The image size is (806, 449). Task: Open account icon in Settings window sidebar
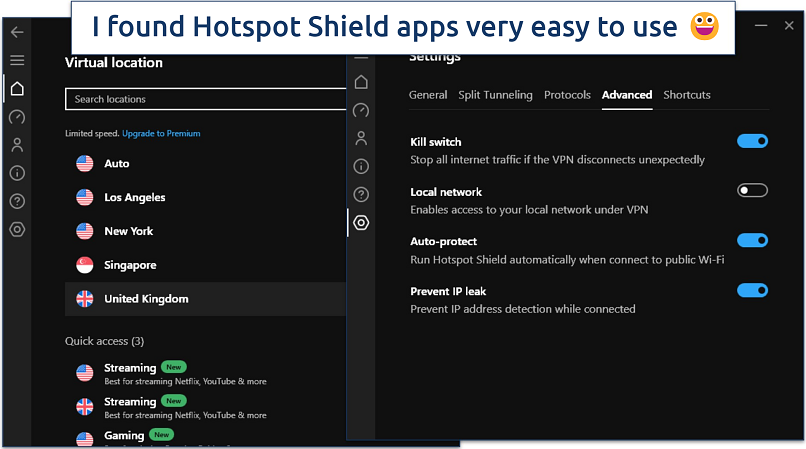point(361,138)
